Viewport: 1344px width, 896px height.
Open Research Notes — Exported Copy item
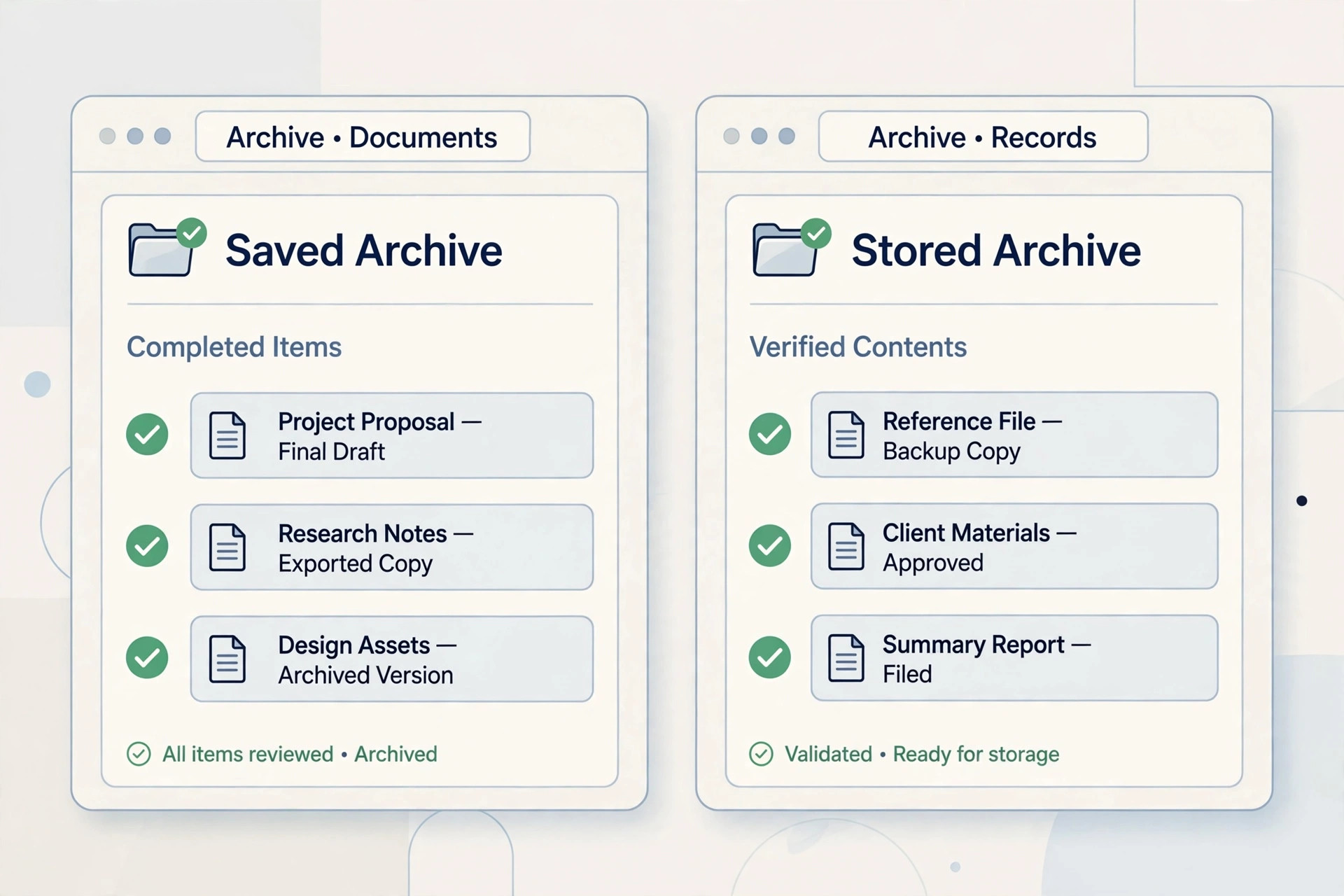392,547
